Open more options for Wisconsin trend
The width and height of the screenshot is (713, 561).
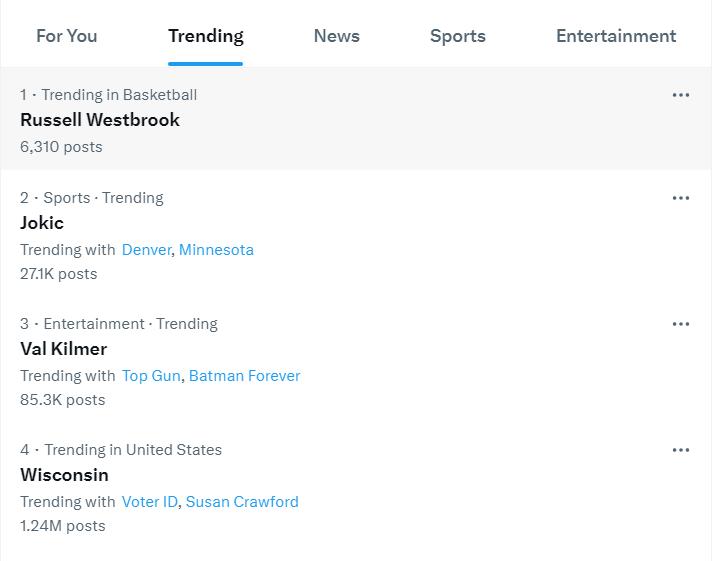[681, 450]
